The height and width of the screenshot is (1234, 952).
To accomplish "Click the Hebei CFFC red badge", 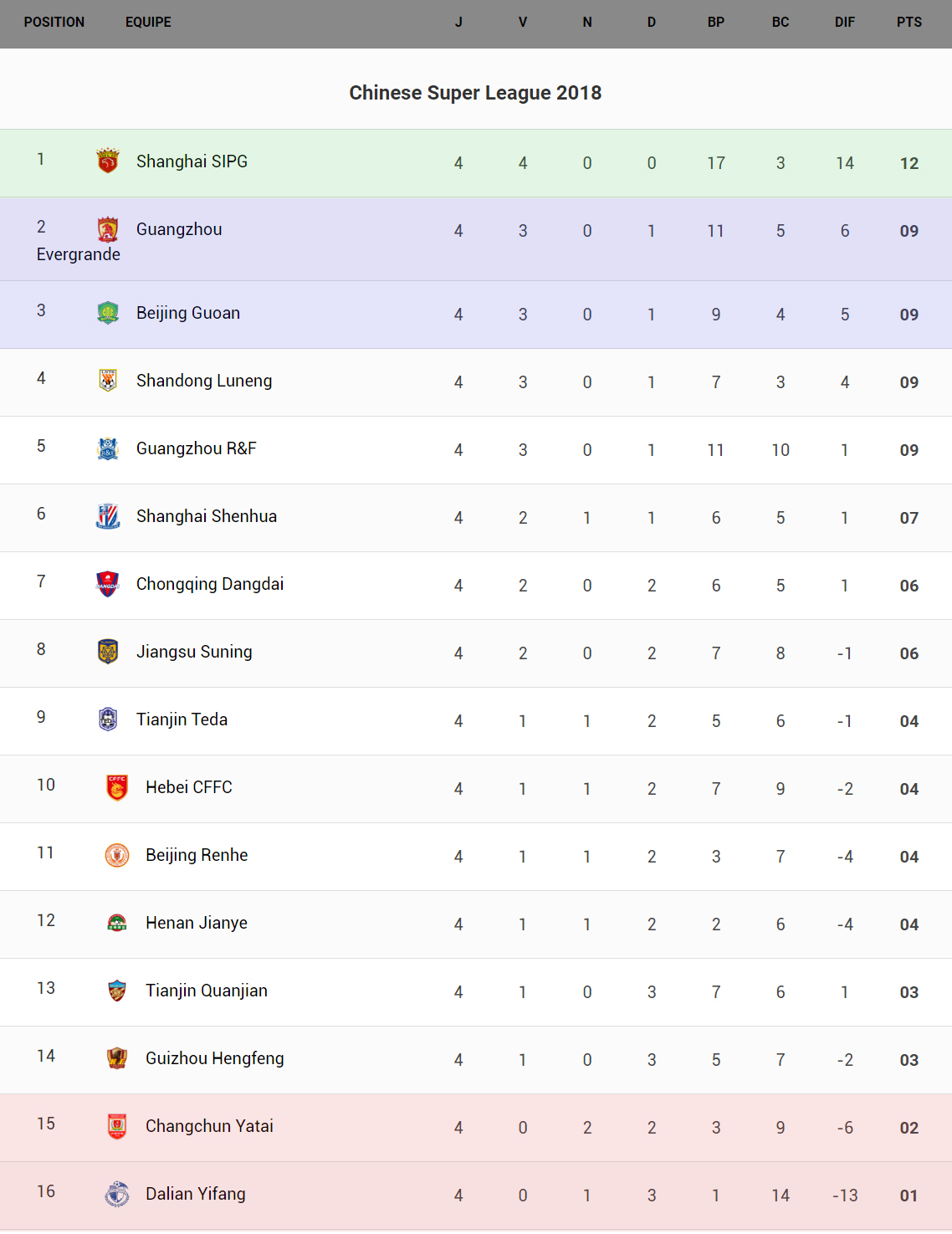I will pyautogui.click(x=117, y=787).
